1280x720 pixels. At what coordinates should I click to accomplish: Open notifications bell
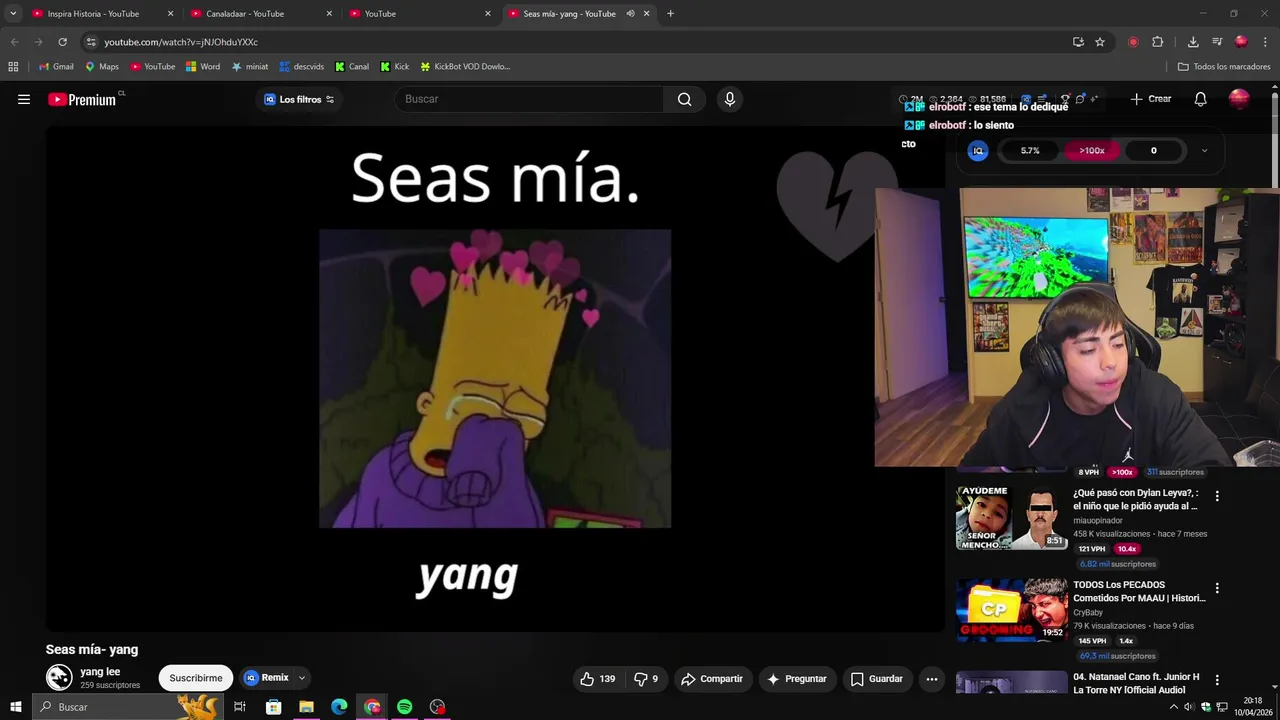point(1201,99)
